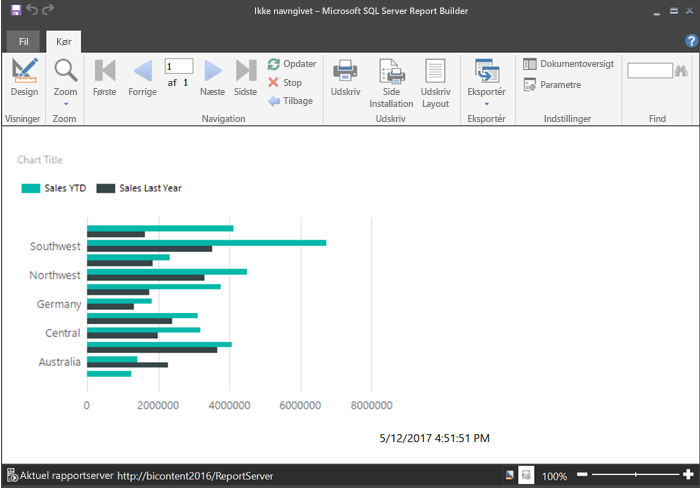Click Stop to cancel rendering
Image resolution: width=700 pixels, height=488 pixels.
[285, 83]
